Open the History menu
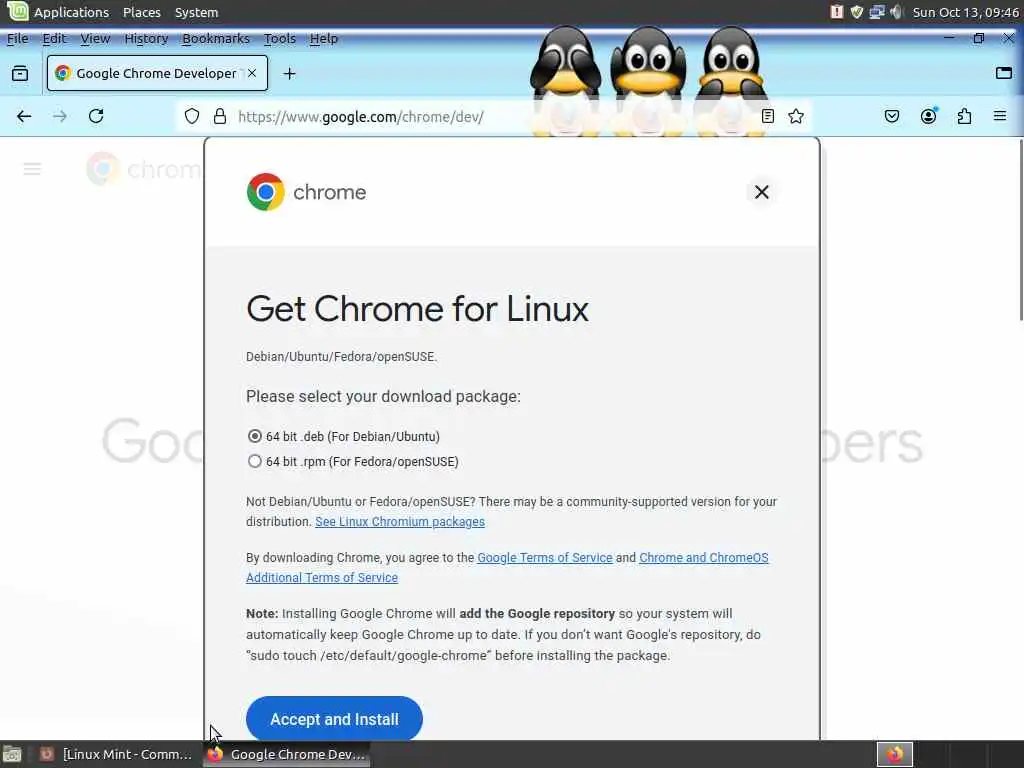This screenshot has width=1024, height=768. pyautogui.click(x=146, y=39)
